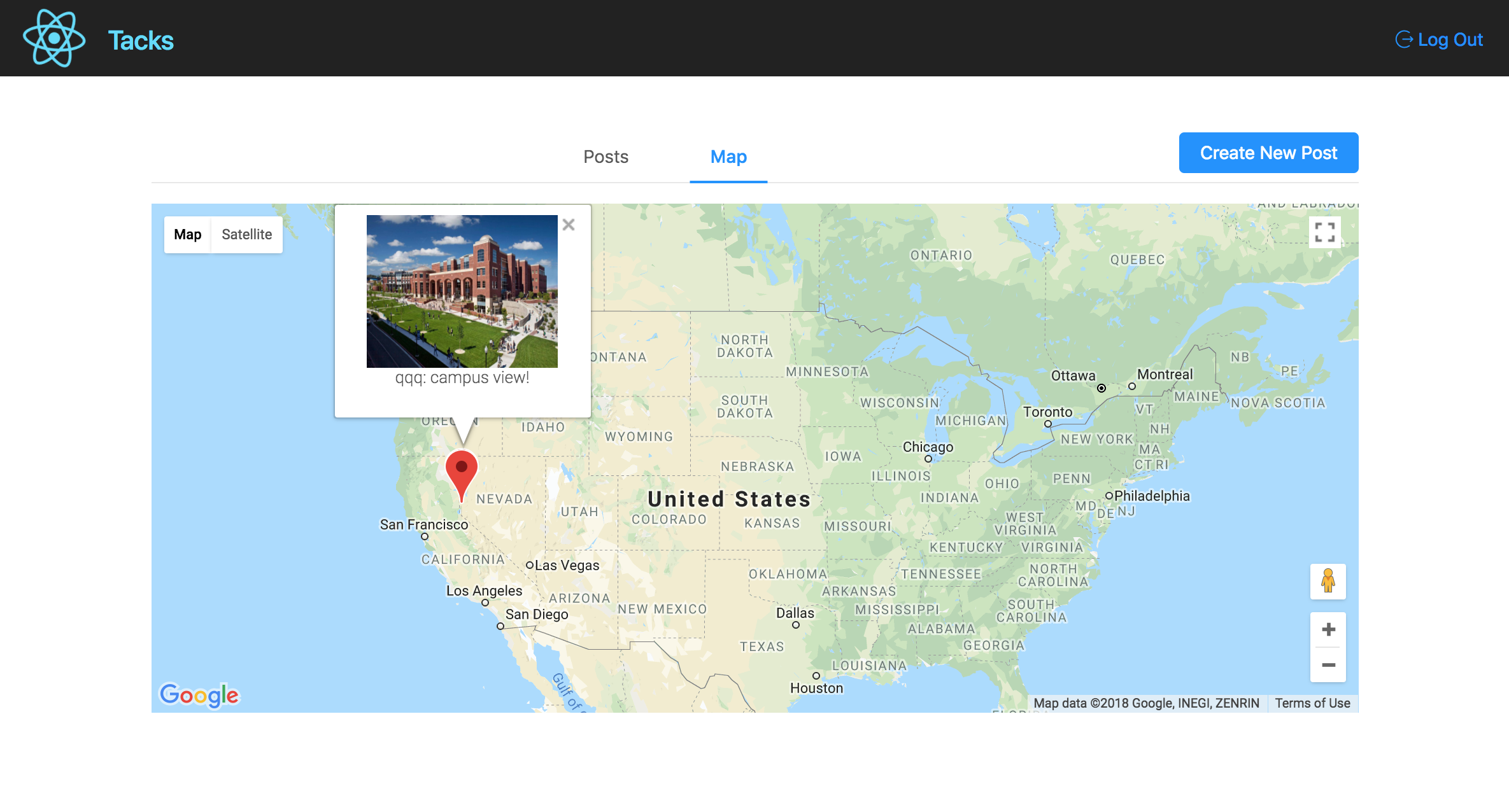1509x812 pixels.
Task: Click the Log Out link
Action: [1439, 39]
